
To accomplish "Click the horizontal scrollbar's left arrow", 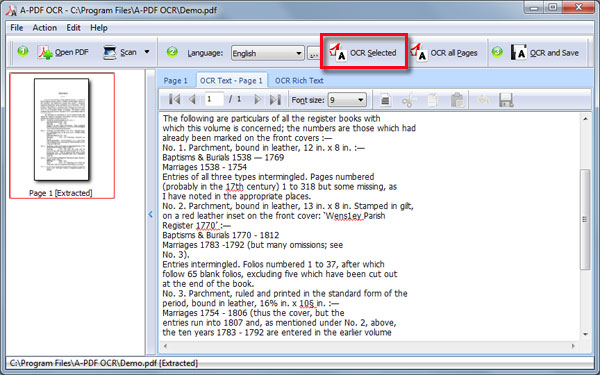I will (165, 346).
